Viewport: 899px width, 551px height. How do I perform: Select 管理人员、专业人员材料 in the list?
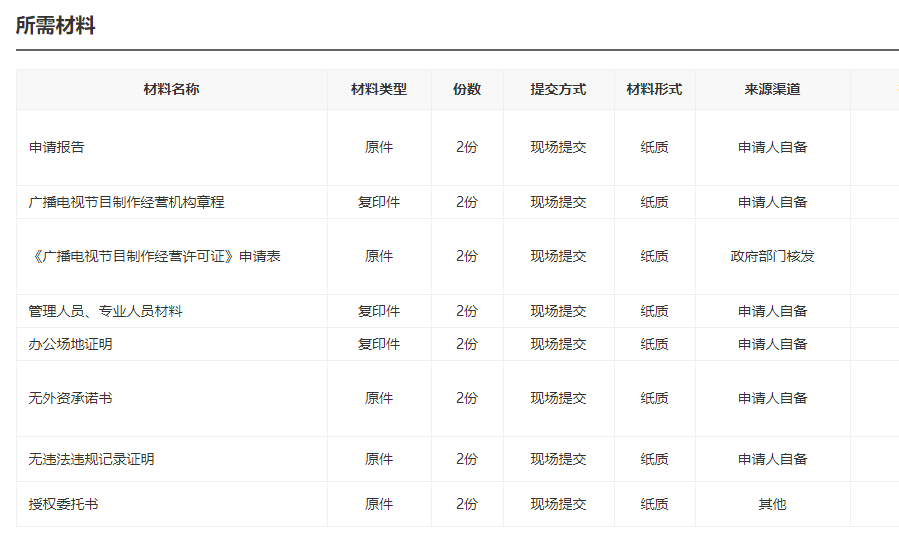click(x=105, y=311)
